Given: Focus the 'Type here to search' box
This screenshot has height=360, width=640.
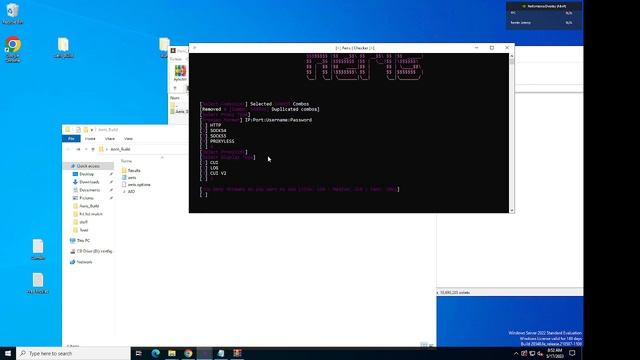Looking at the screenshot, I should pyautogui.click(x=73, y=353).
